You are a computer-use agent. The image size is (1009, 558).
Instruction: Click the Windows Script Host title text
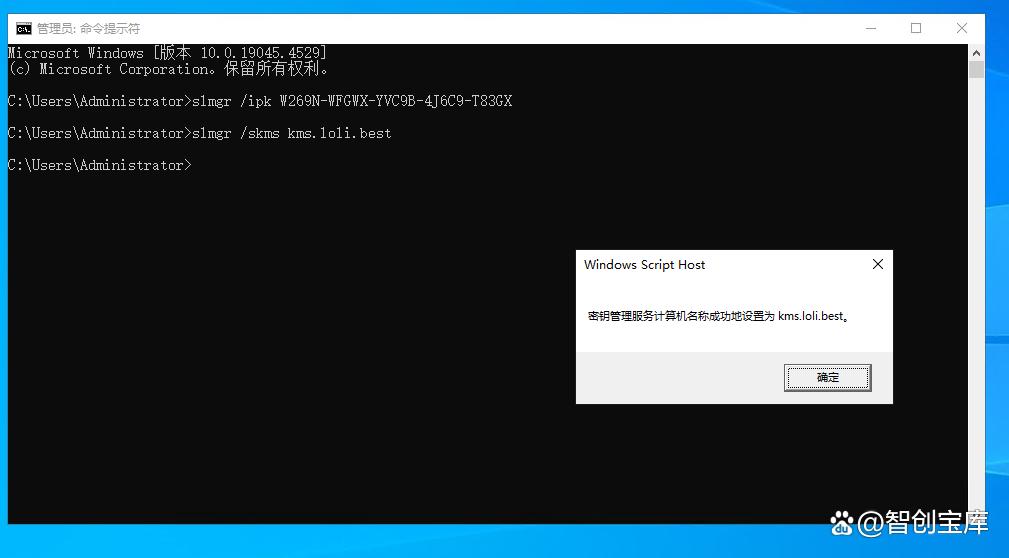pyautogui.click(x=644, y=265)
